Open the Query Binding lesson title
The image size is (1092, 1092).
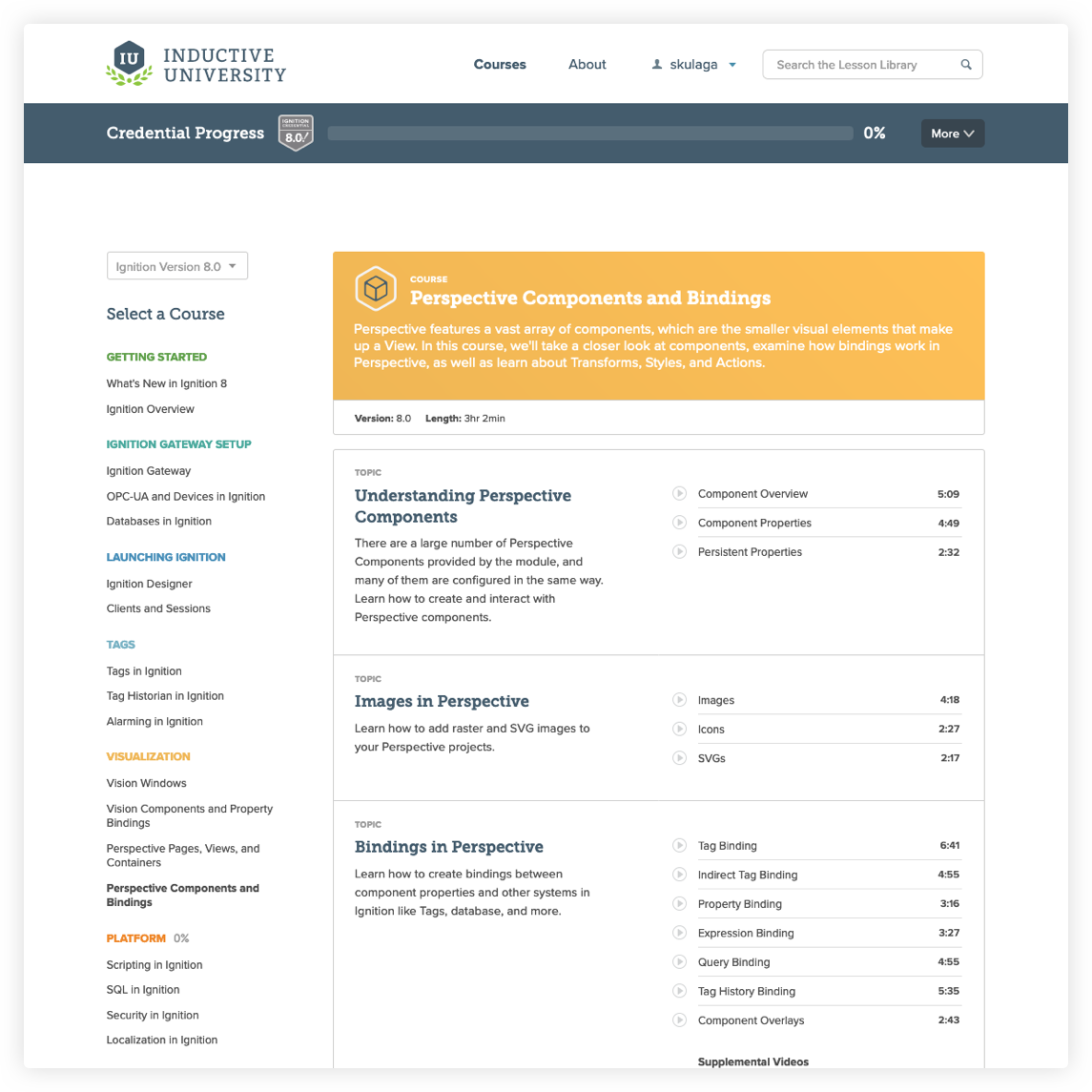click(733, 961)
